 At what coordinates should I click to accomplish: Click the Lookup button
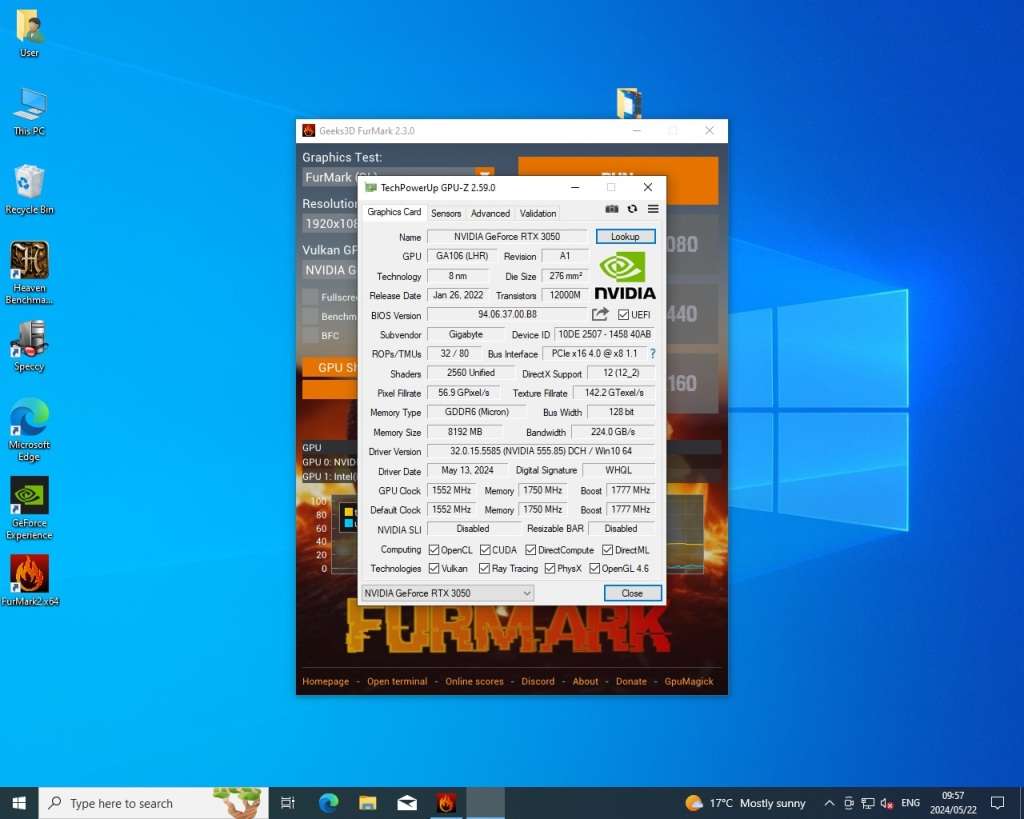[x=625, y=237]
